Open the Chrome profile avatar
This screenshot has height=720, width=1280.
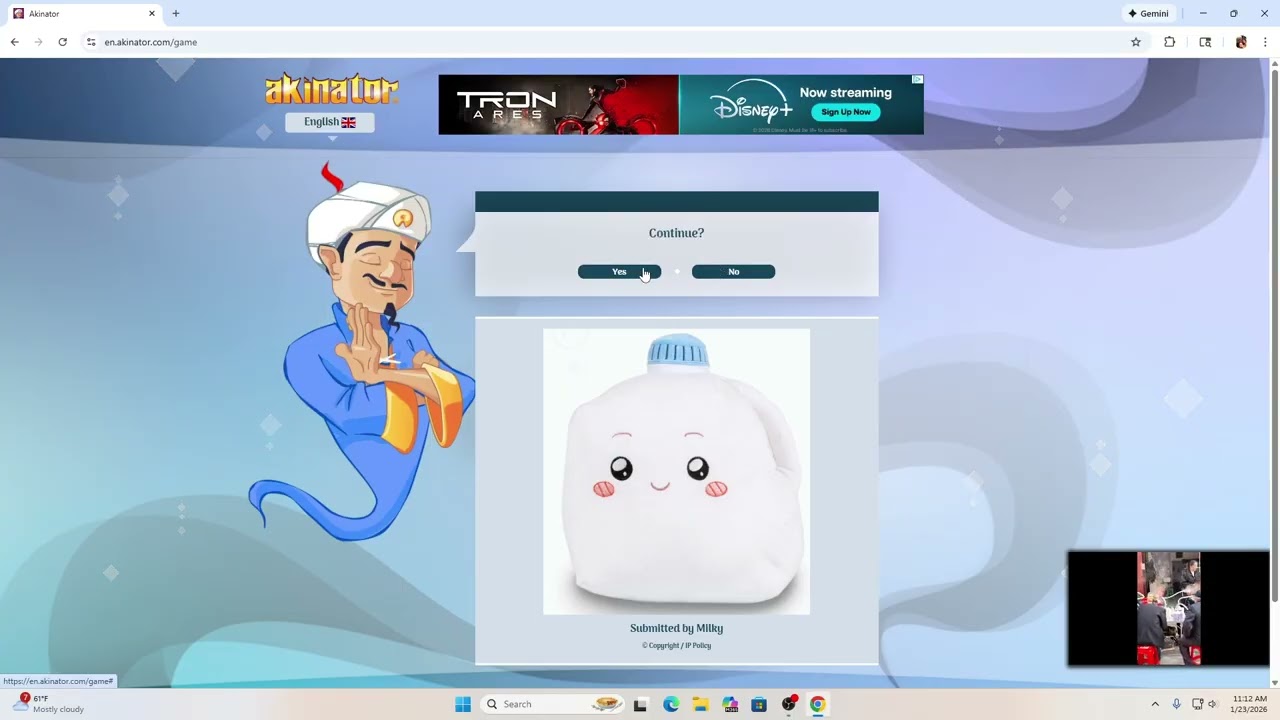tap(1241, 42)
